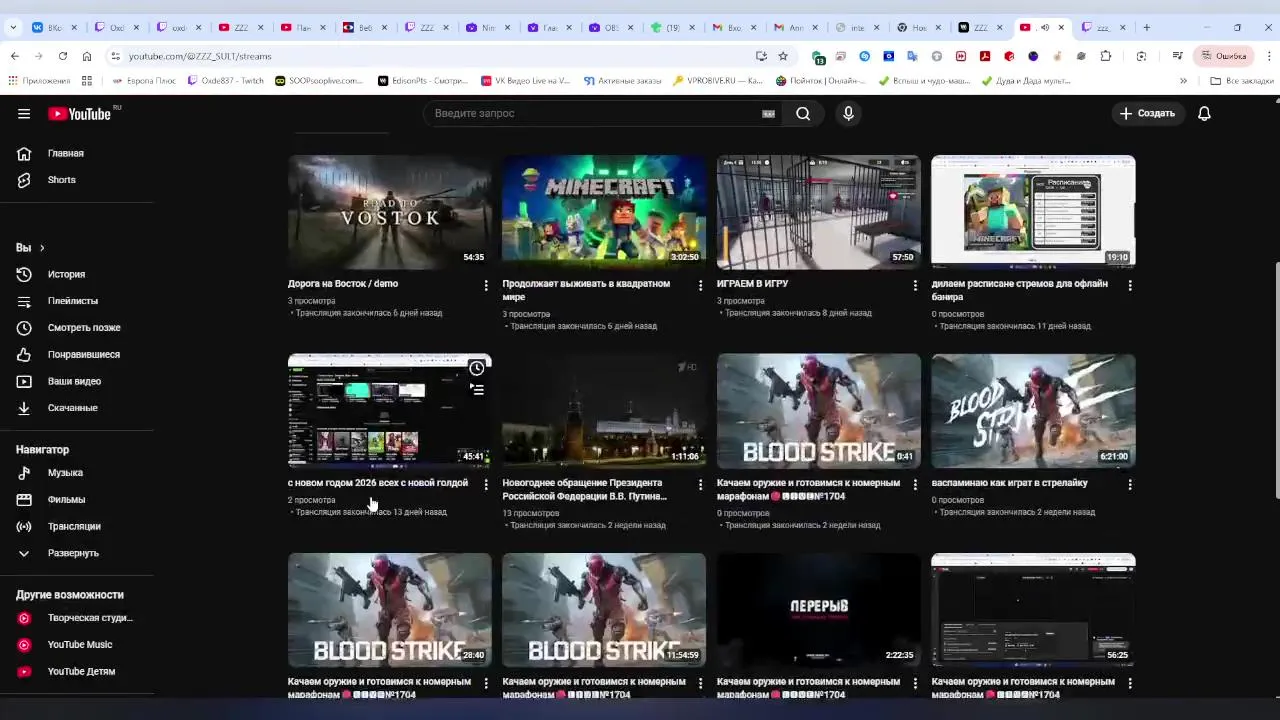
Task: Bookmark this page with star icon
Action: click(x=783, y=56)
